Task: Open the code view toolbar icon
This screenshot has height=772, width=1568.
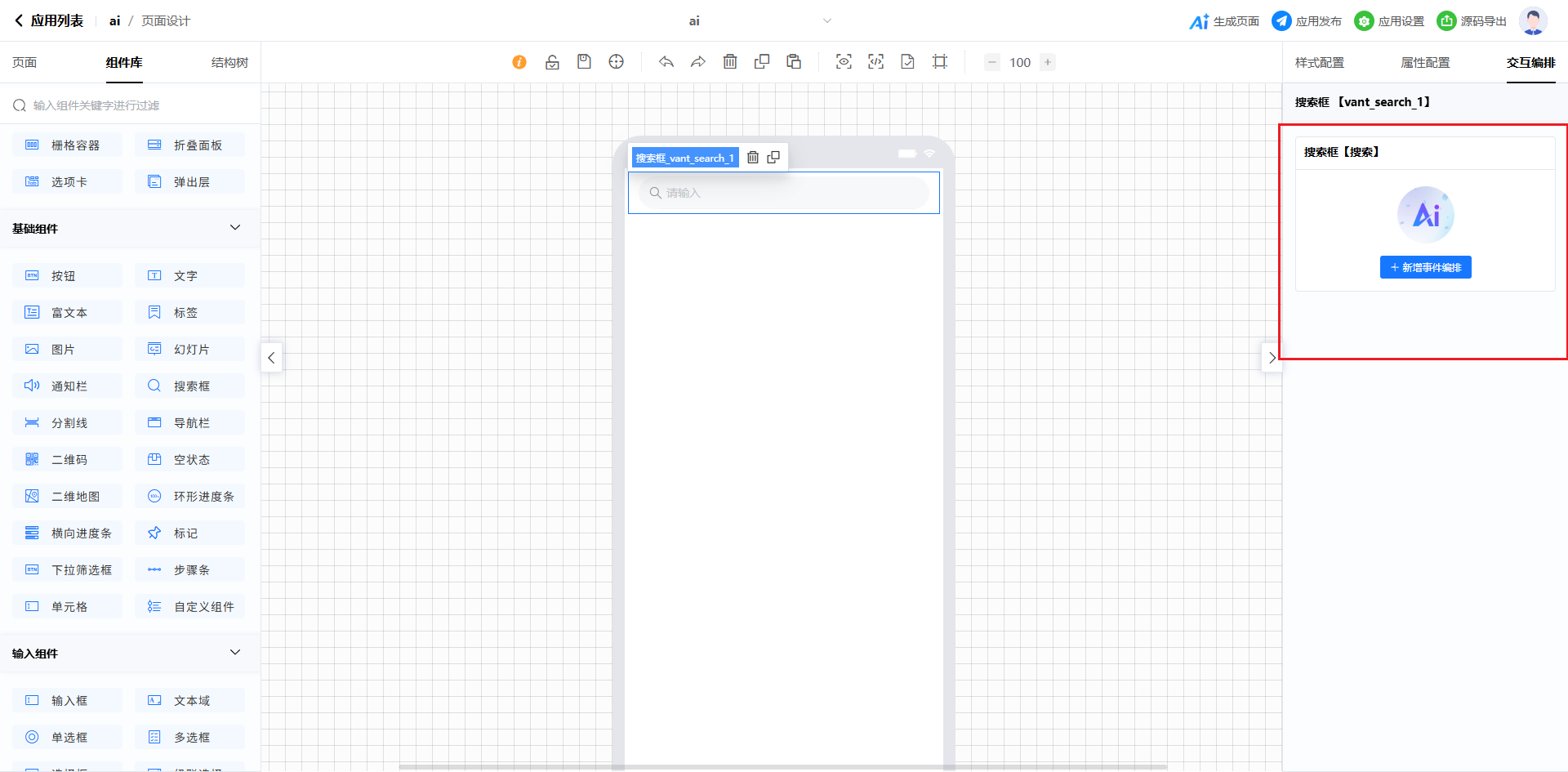Action: [x=875, y=62]
